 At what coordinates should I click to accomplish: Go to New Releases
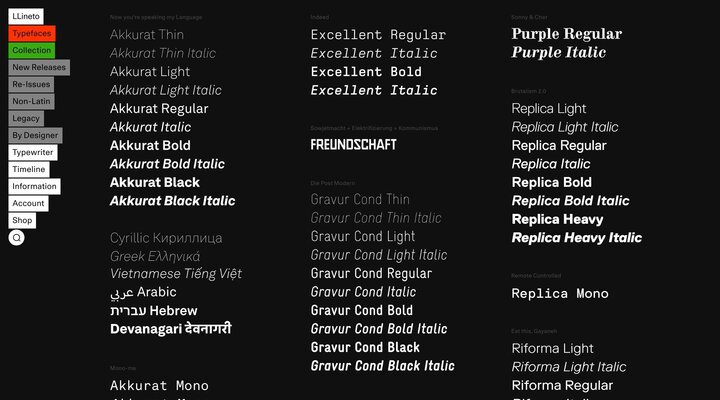(39, 67)
